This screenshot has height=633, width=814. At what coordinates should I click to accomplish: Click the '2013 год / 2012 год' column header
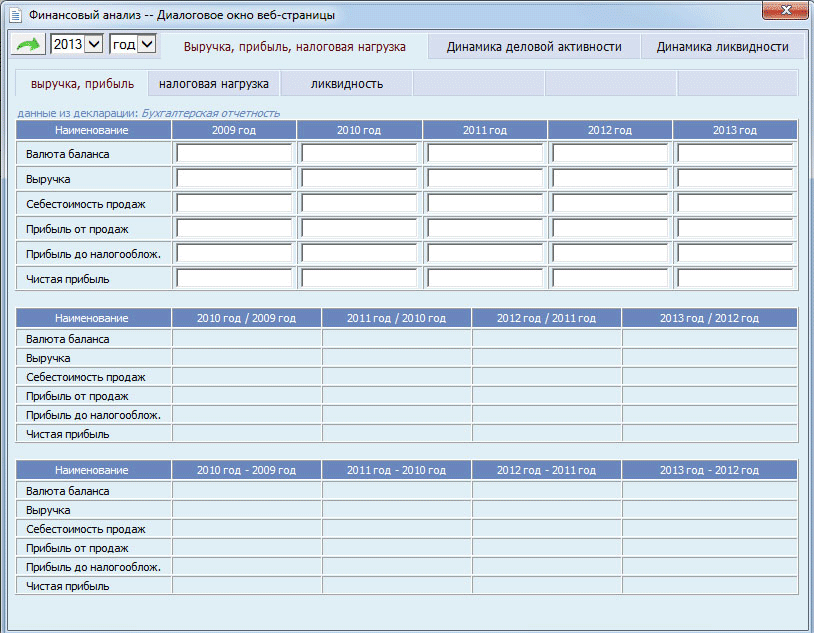tap(710, 318)
